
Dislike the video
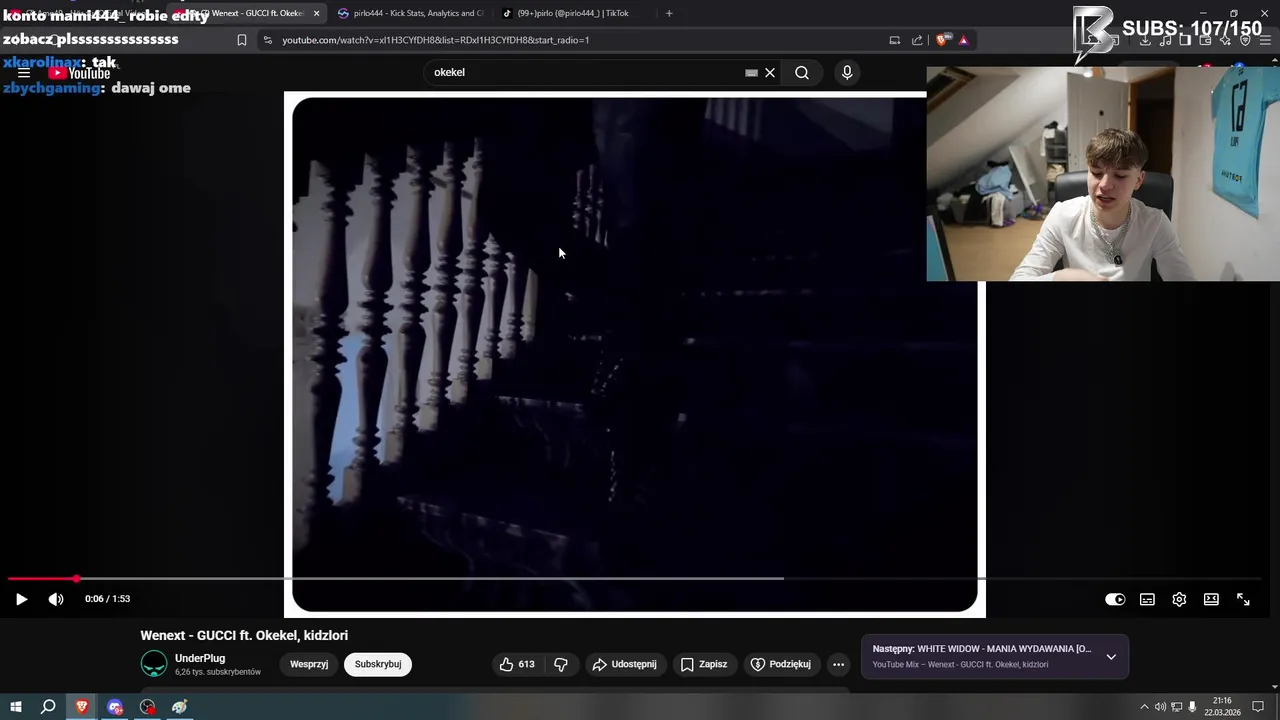coord(561,664)
